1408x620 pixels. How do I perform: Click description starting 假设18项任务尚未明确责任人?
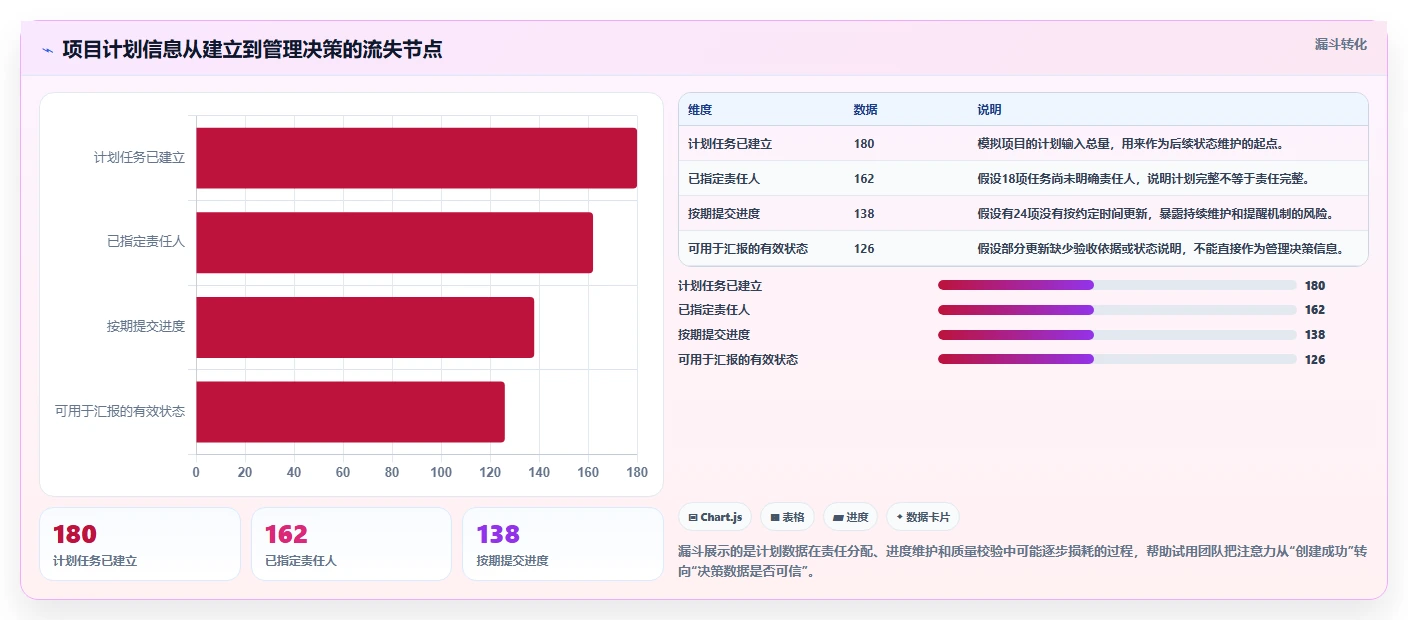pyautogui.click(x=1144, y=179)
